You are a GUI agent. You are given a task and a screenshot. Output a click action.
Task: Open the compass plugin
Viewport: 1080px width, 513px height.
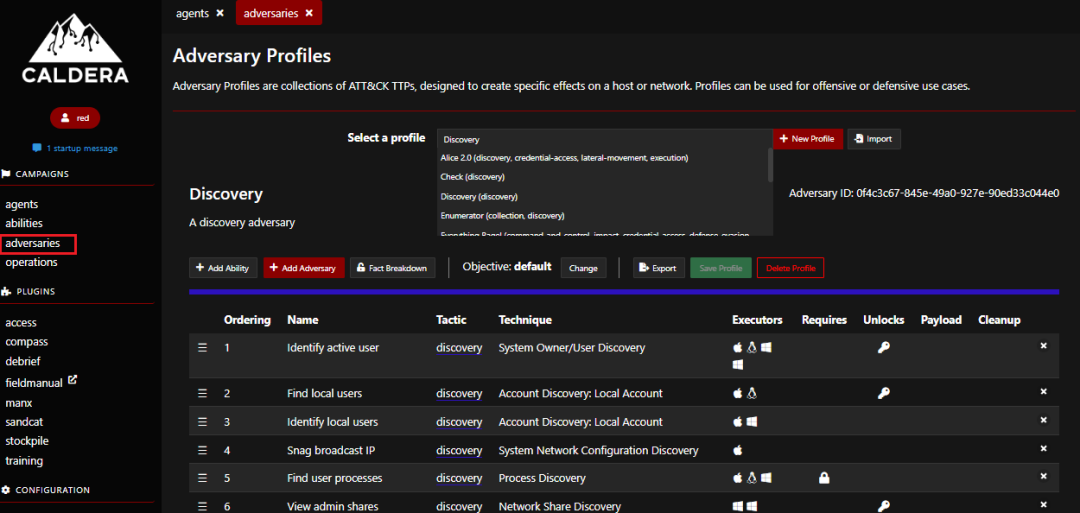pos(27,342)
